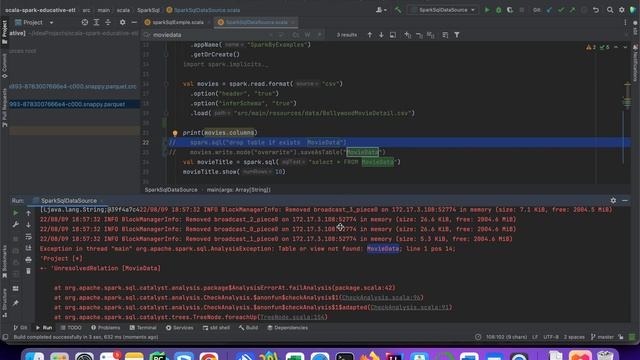The height and width of the screenshot is (360, 640).
Task: Click warnings indicator in editor corner
Action: (x=591, y=47)
